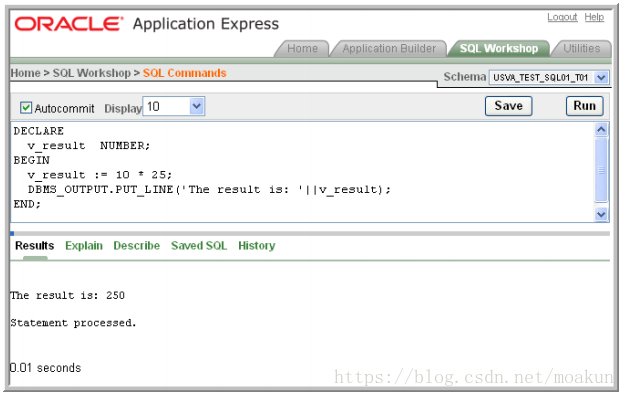
Task: Click inside the SQL command editor
Action: [x=303, y=172]
